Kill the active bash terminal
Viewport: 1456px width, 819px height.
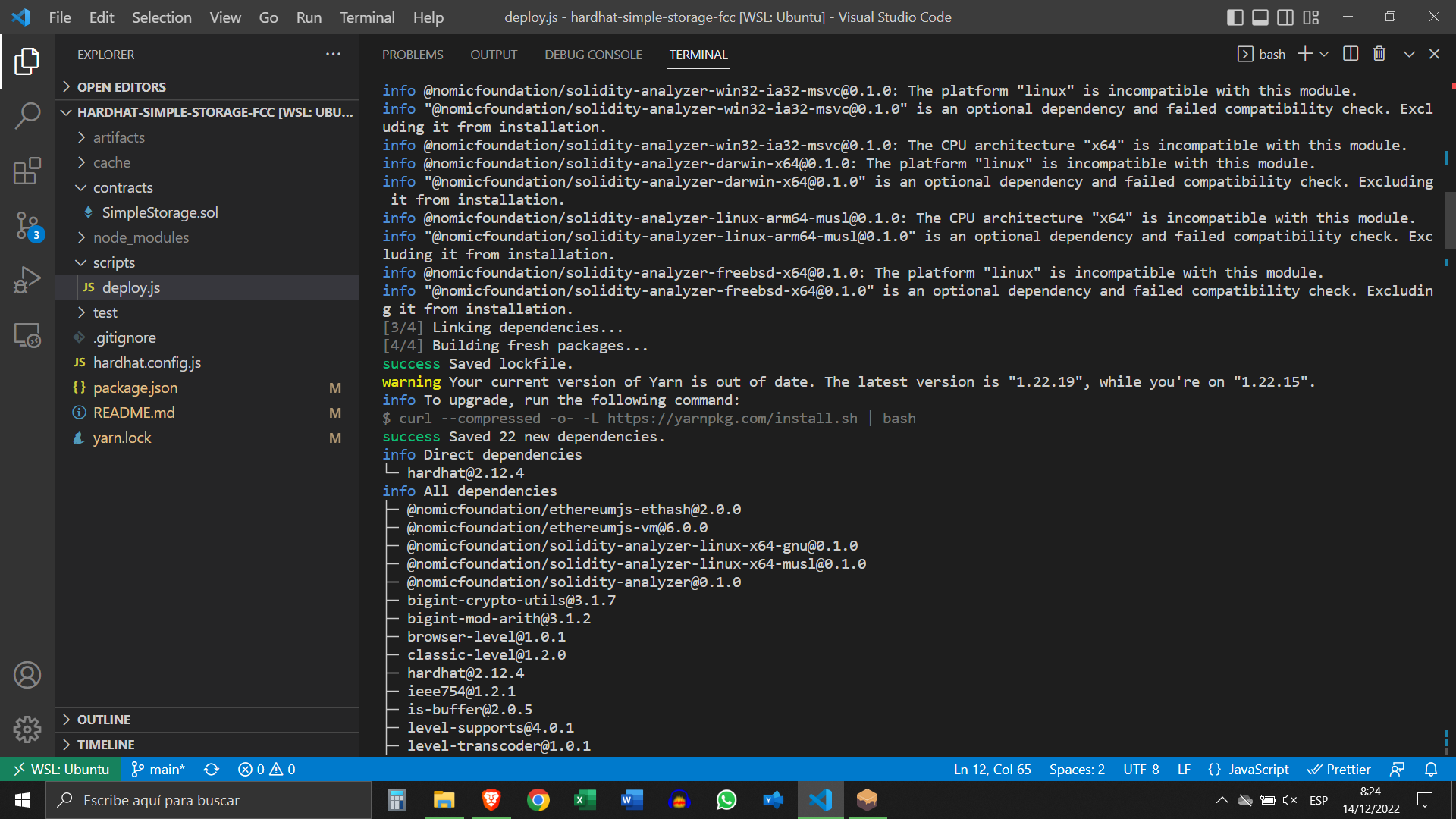click(1379, 53)
